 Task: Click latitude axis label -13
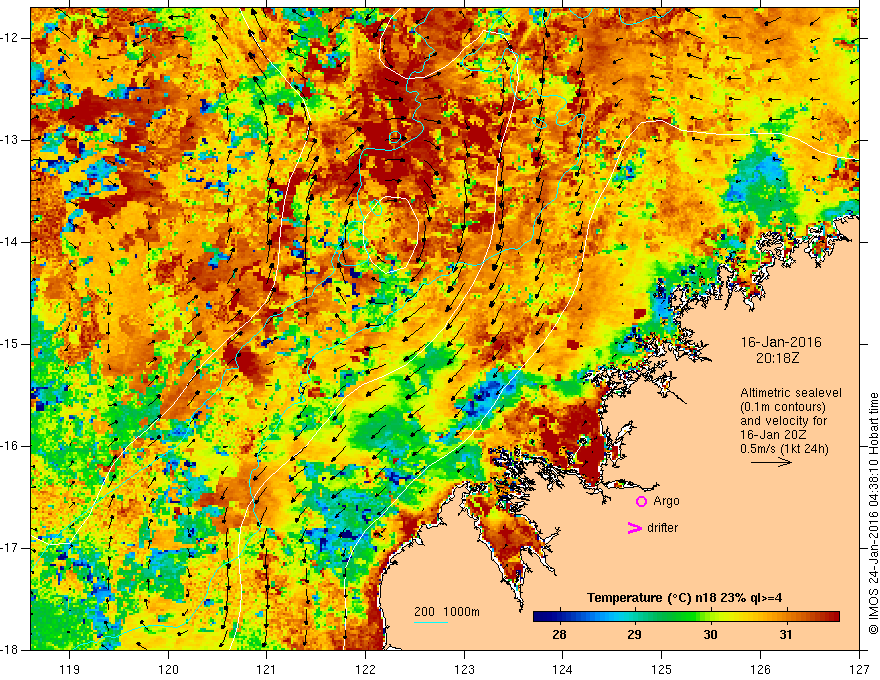tap(10, 140)
